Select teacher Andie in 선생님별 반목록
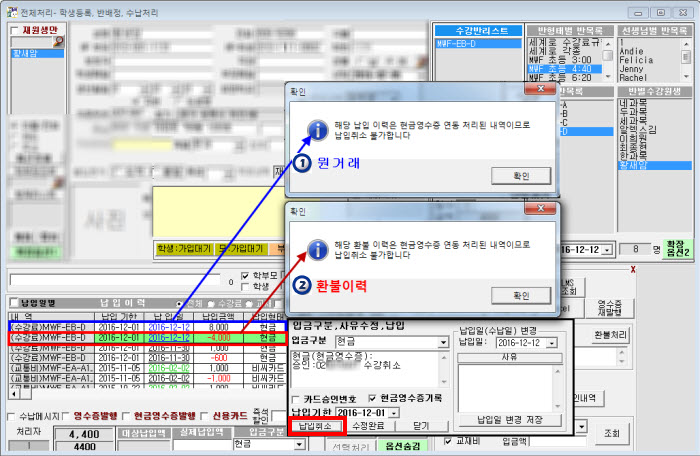The height and width of the screenshot is (456, 700). tap(631, 51)
